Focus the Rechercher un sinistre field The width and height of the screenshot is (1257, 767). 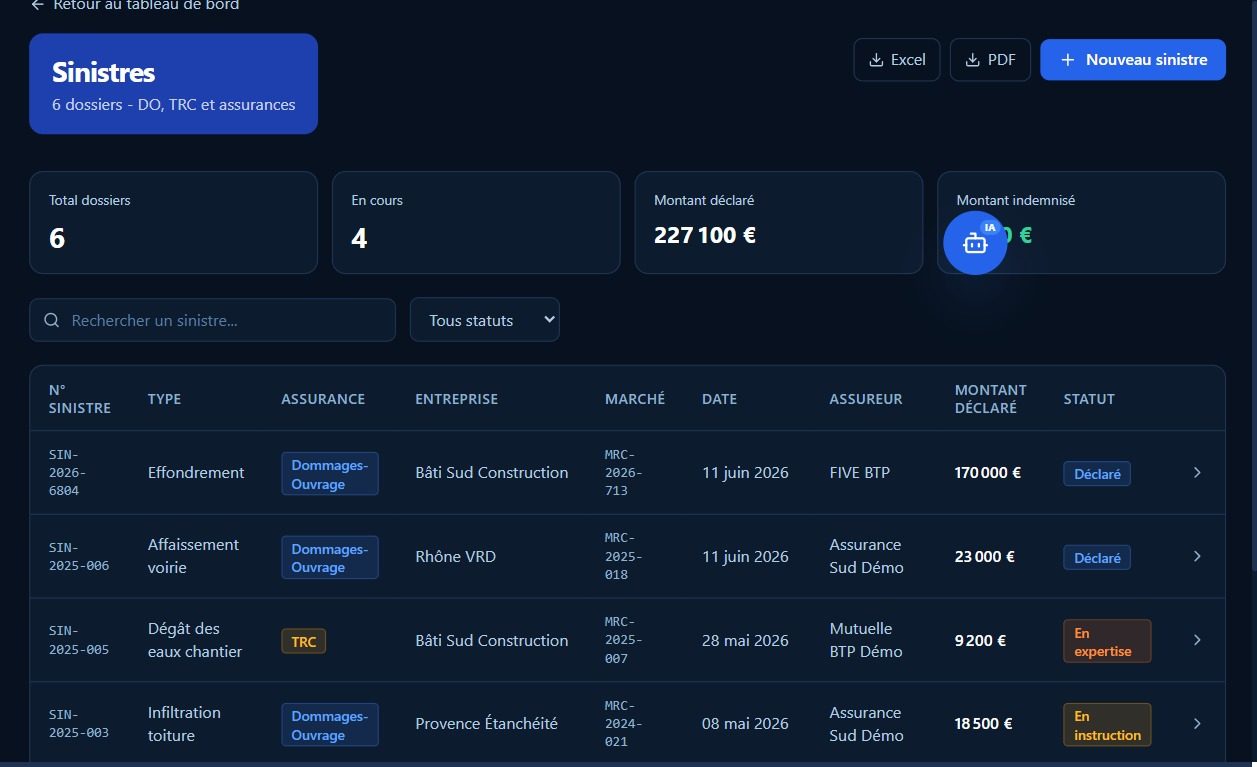coord(213,320)
